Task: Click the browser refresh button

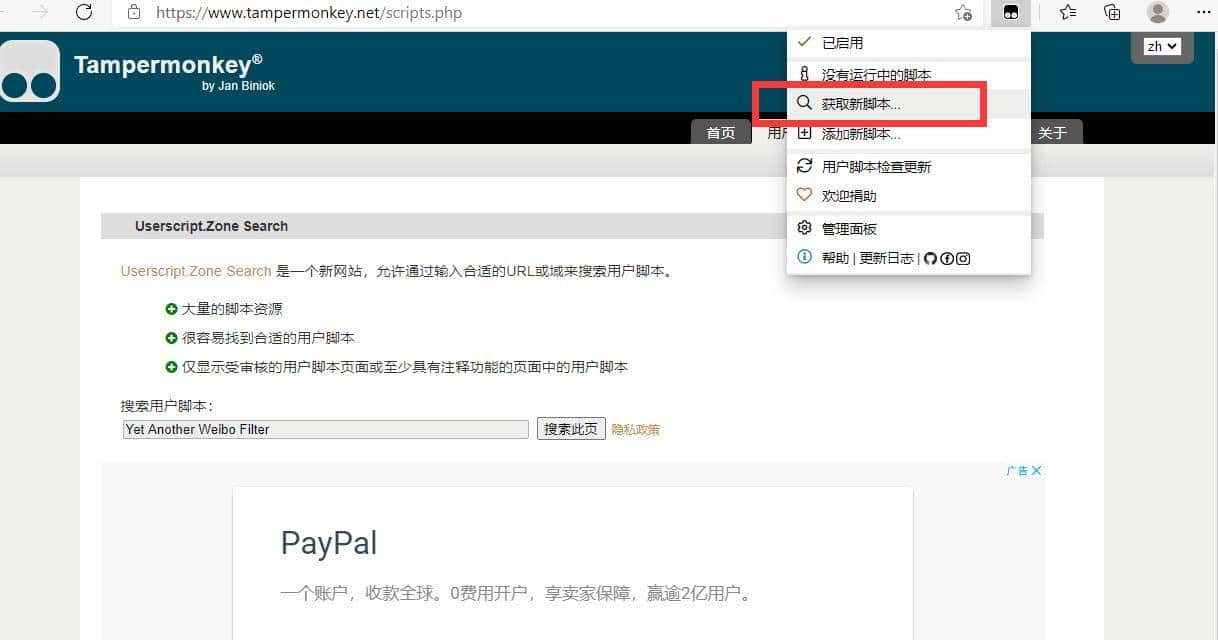Action: (x=84, y=13)
